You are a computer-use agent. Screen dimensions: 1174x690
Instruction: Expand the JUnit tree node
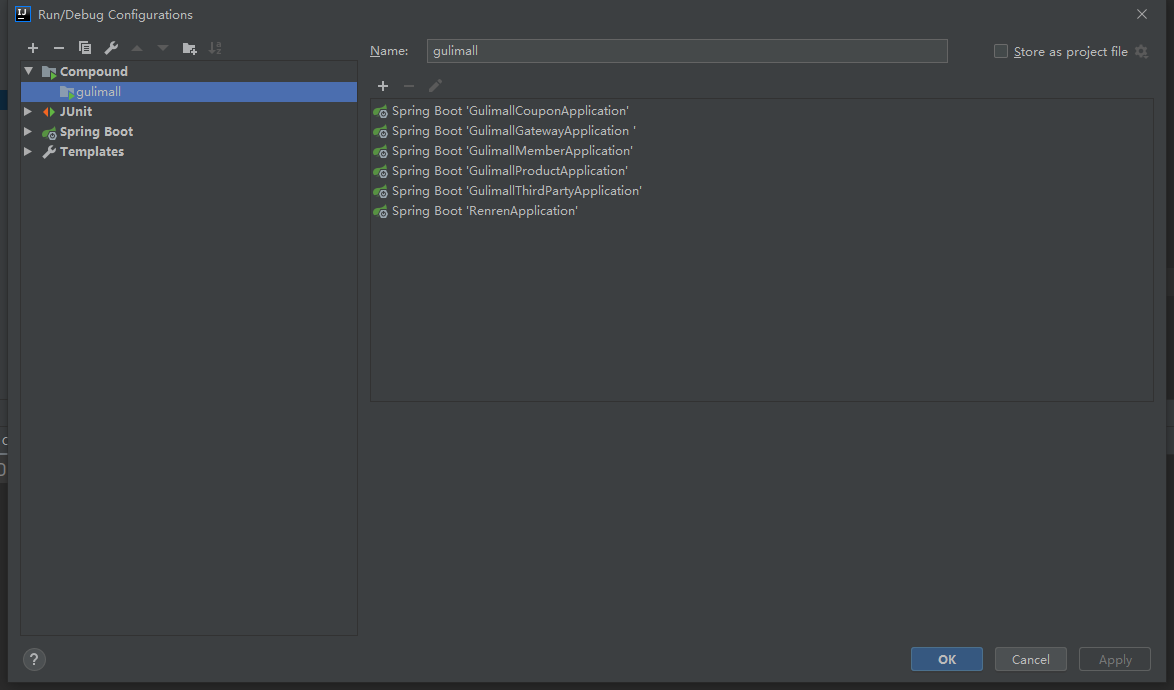coord(28,112)
